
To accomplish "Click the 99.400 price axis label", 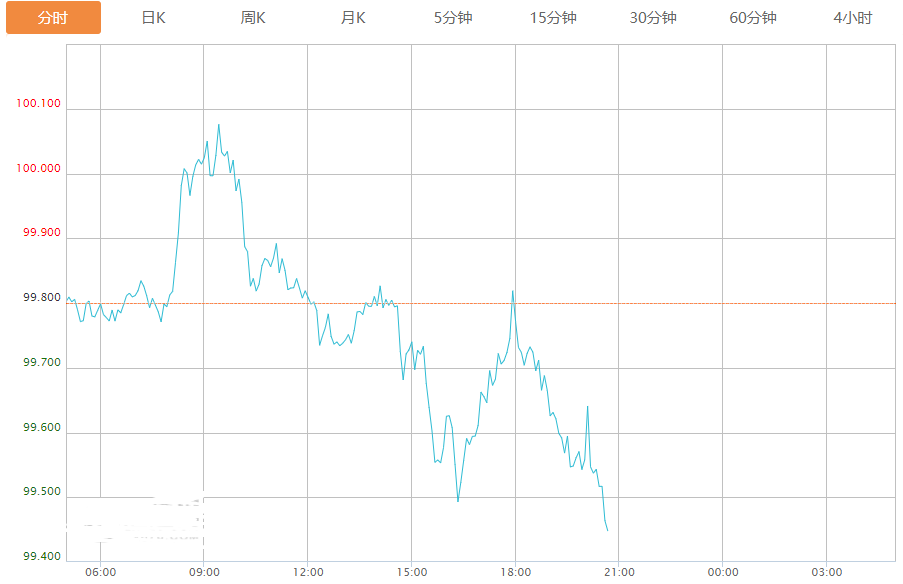I will (x=41, y=556).
